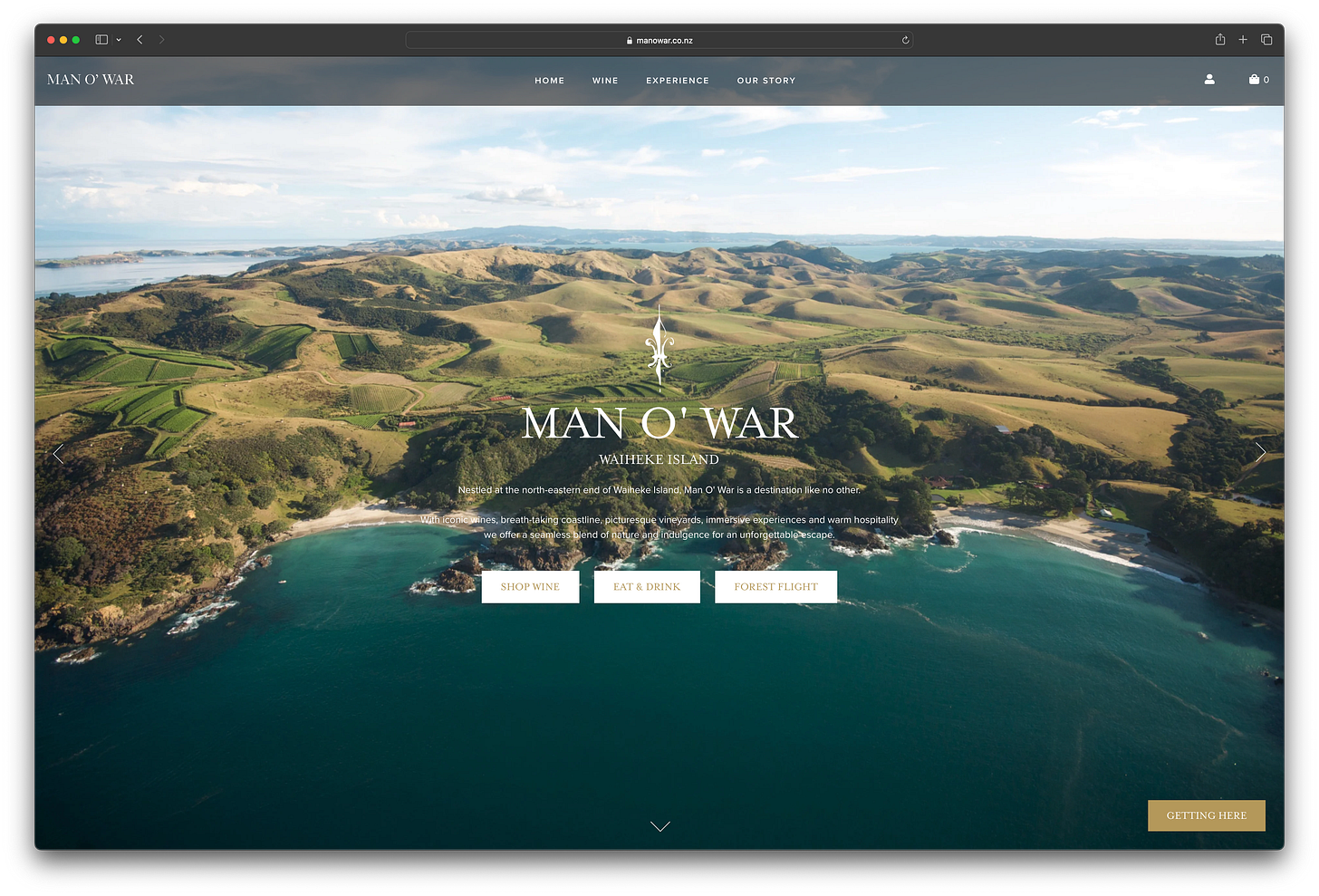Image resolution: width=1319 pixels, height=896 pixels.
Task: Click the green fullscreen window button
Action: (x=76, y=40)
